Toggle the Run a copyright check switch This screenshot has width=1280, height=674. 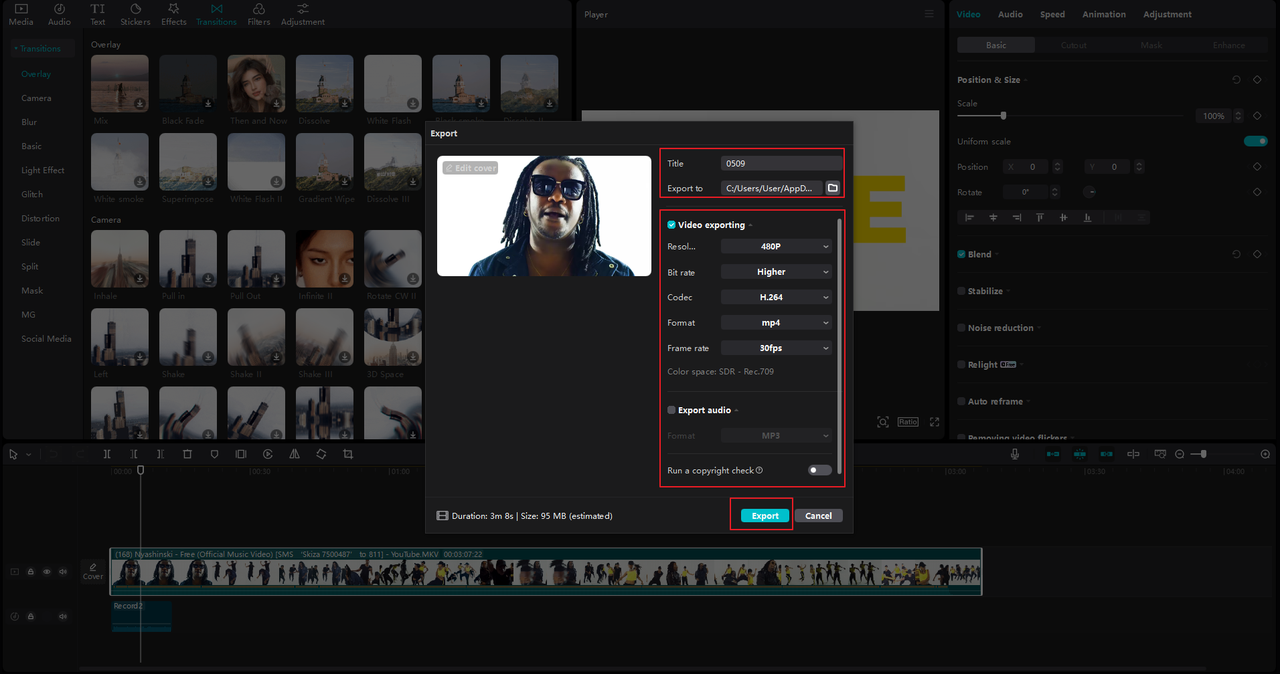click(x=820, y=470)
